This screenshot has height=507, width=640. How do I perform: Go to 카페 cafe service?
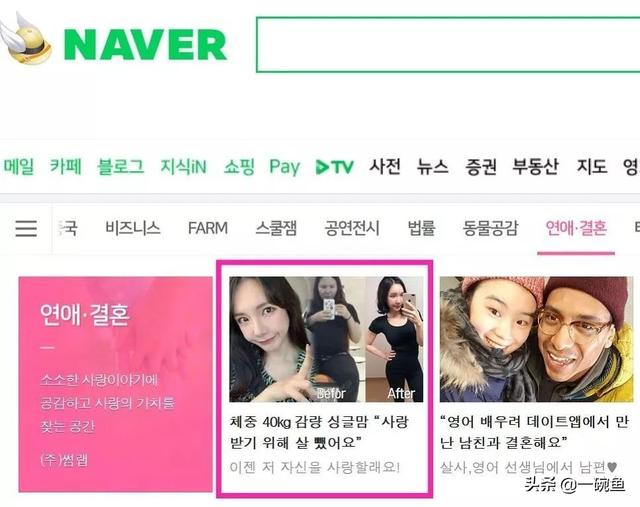click(66, 167)
